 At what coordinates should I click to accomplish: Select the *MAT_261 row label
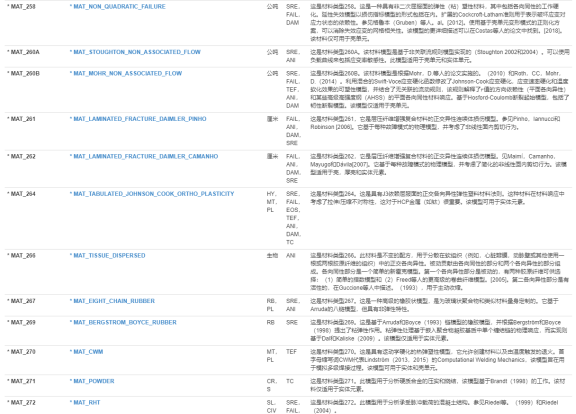click(x=21, y=119)
